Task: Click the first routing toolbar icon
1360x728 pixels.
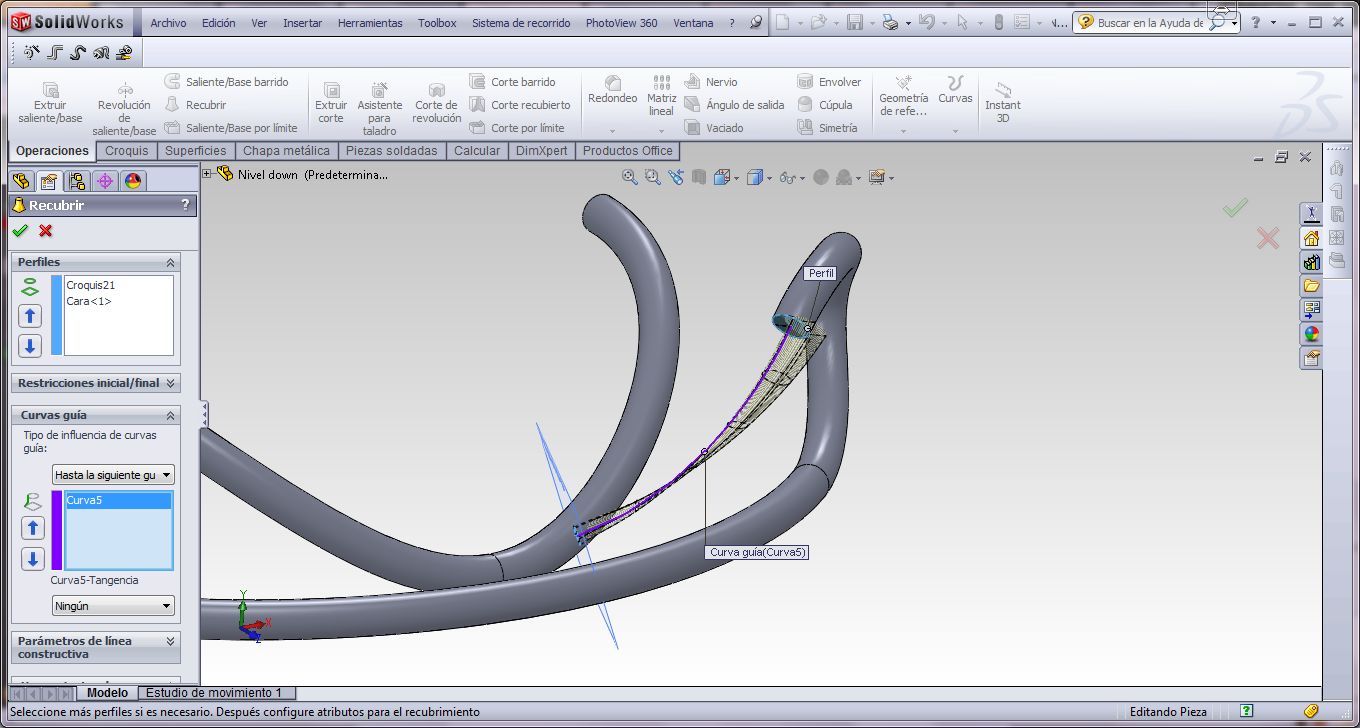Action: tap(32, 53)
